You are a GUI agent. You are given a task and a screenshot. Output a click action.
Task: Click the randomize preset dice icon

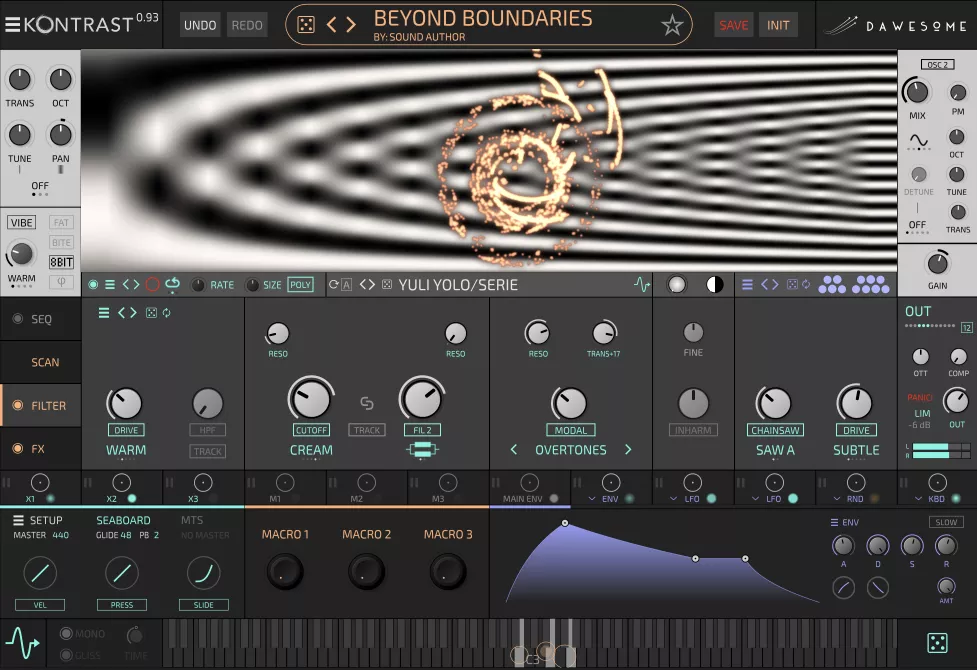pos(306,25)
